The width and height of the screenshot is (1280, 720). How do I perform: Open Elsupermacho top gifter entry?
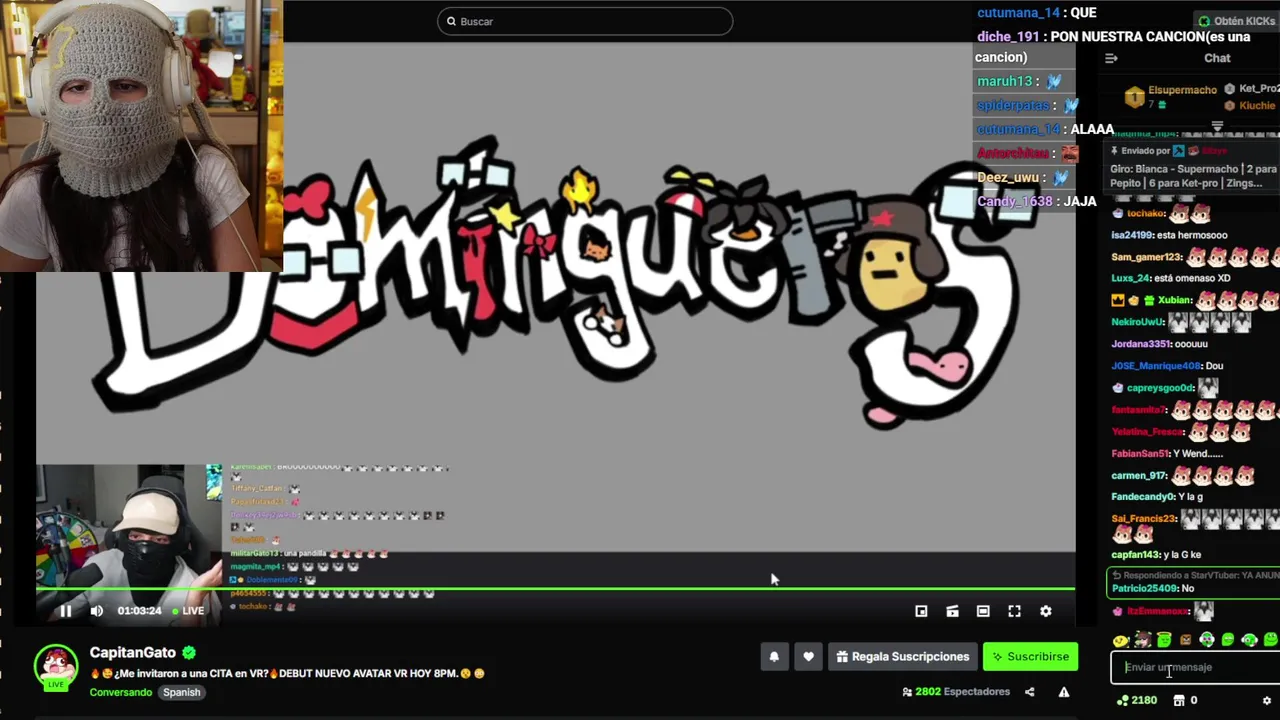[x=1170, y=96]
